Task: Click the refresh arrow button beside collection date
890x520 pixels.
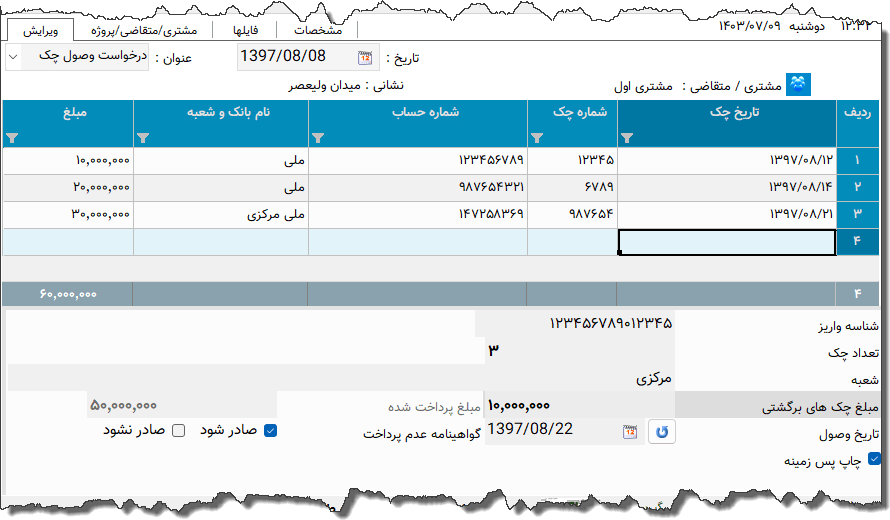Action: click(662, 432)
